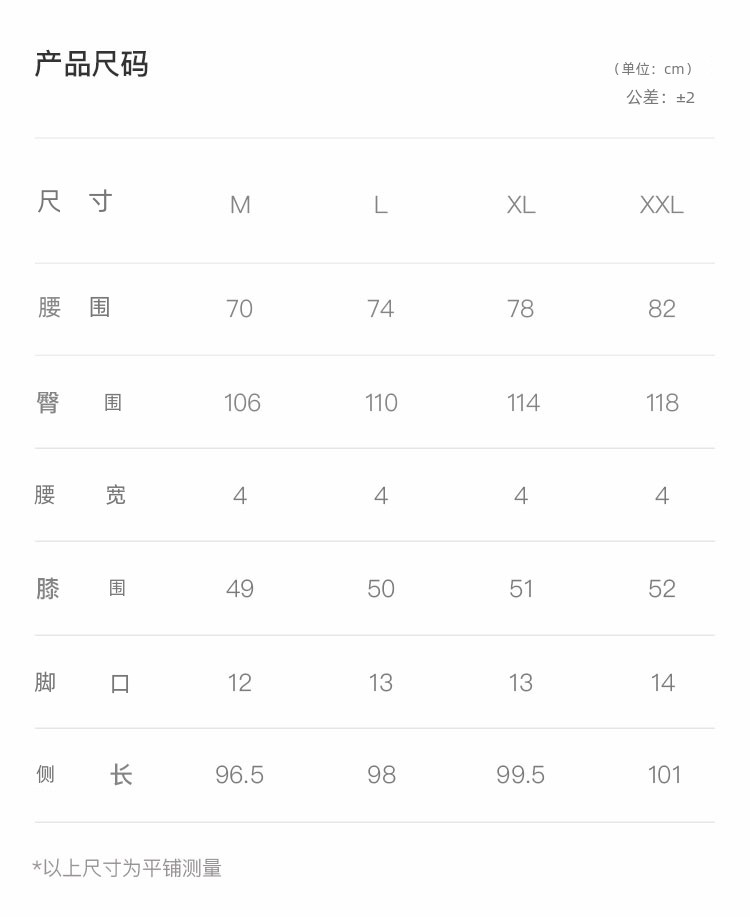Click the side length value 99.5
Screen dimensions: 750x917
tap(520, 775)
